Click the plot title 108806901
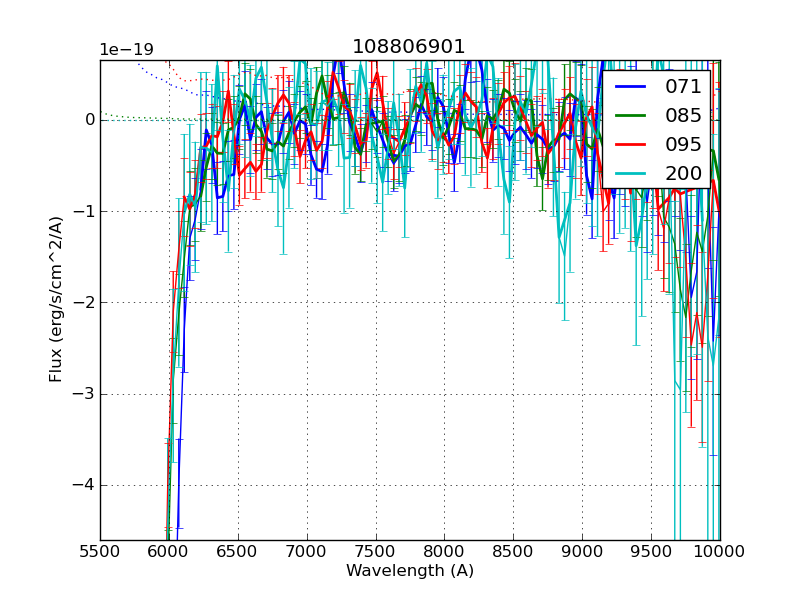Screen dimensions: 800x600 click(409, 47)
